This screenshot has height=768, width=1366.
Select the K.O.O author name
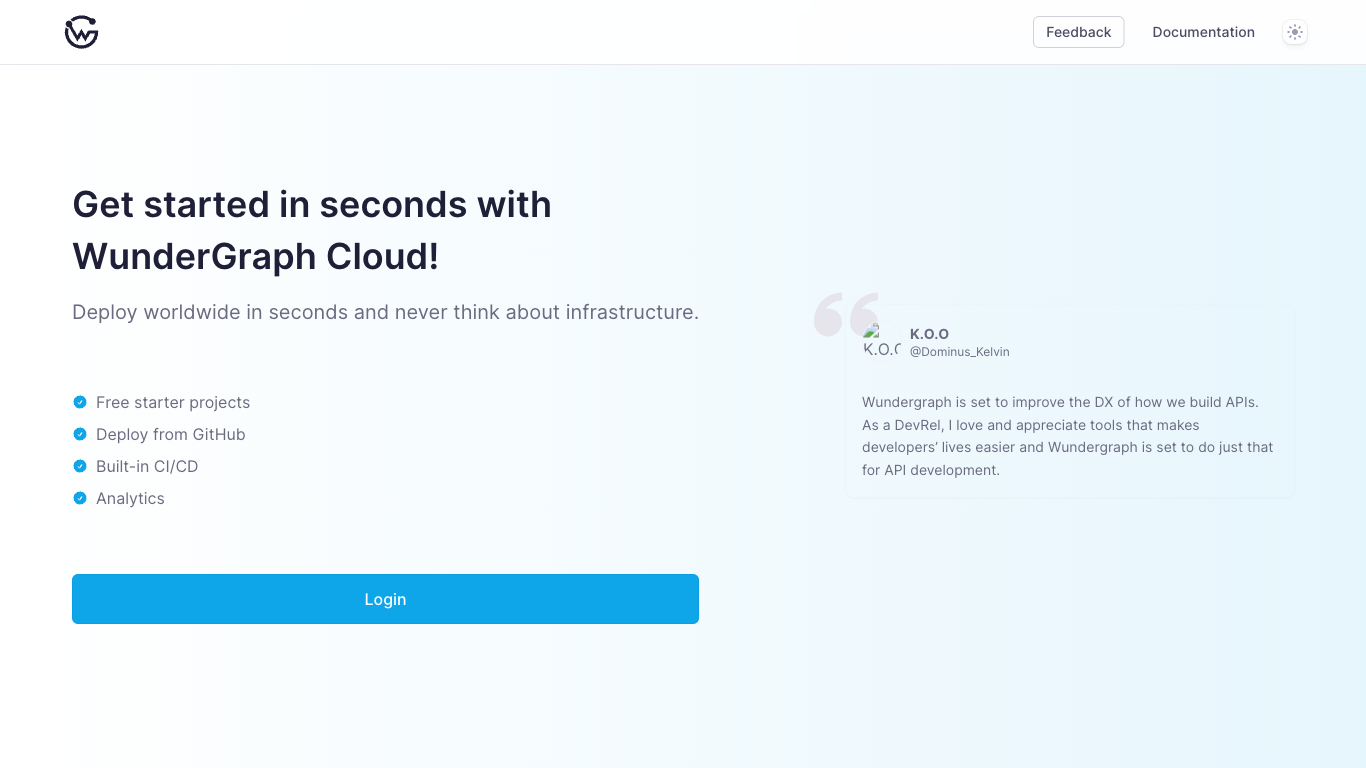[929, 334]
